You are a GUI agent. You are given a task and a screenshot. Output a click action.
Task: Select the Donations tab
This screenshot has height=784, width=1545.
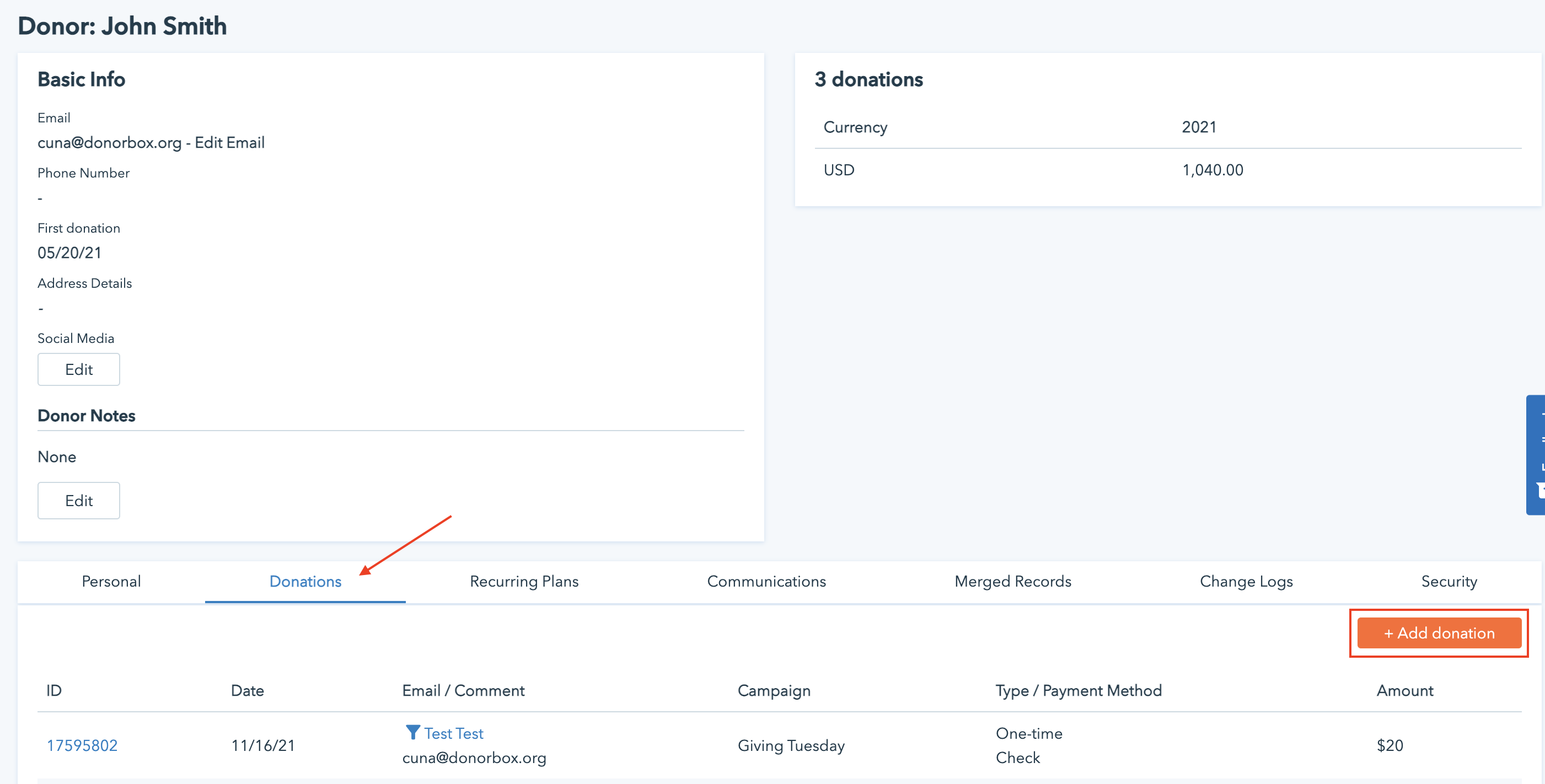click(305, 581)
